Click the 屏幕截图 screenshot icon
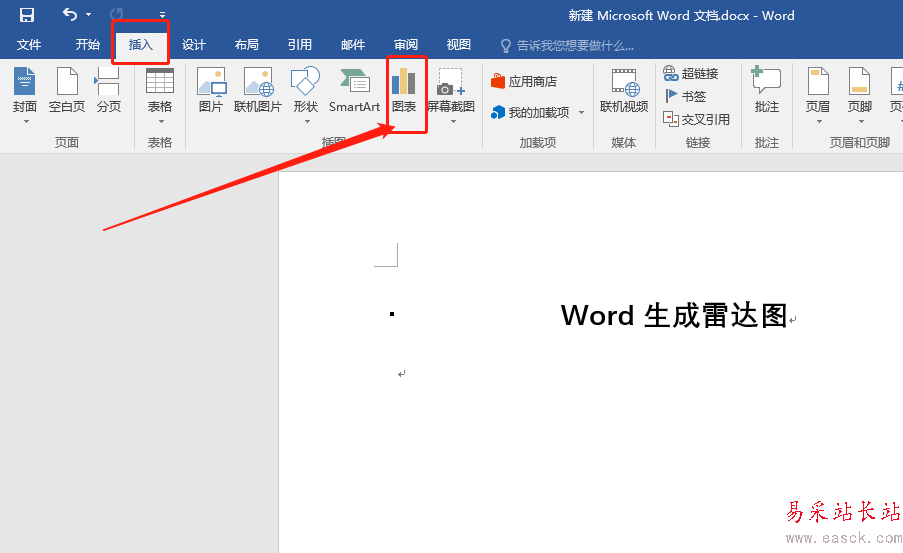 click(x=452, y=81)
